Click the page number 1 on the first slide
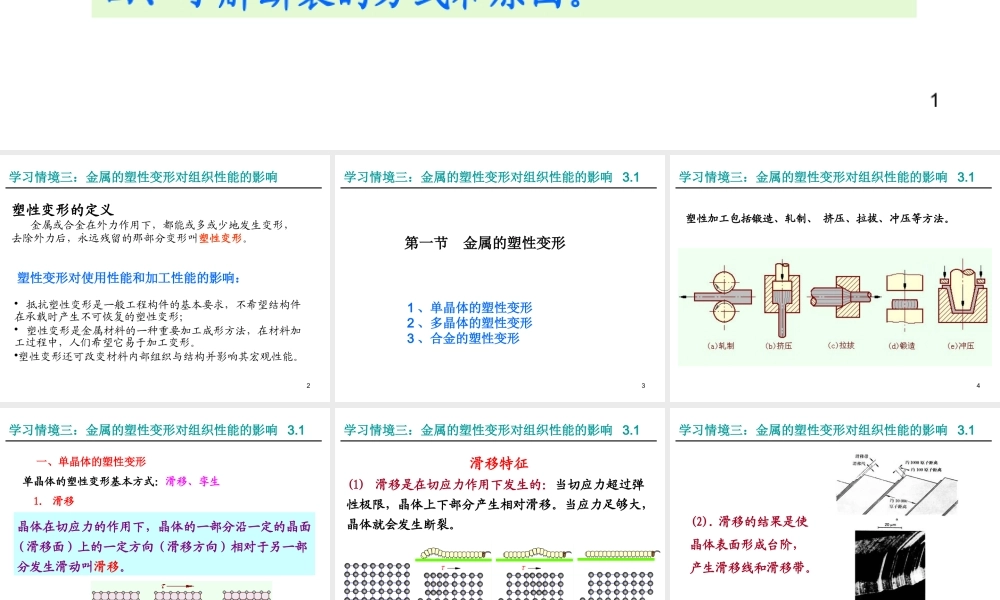Image resolution: width=1000 pixels, height=600 pixels. (934, 100)
